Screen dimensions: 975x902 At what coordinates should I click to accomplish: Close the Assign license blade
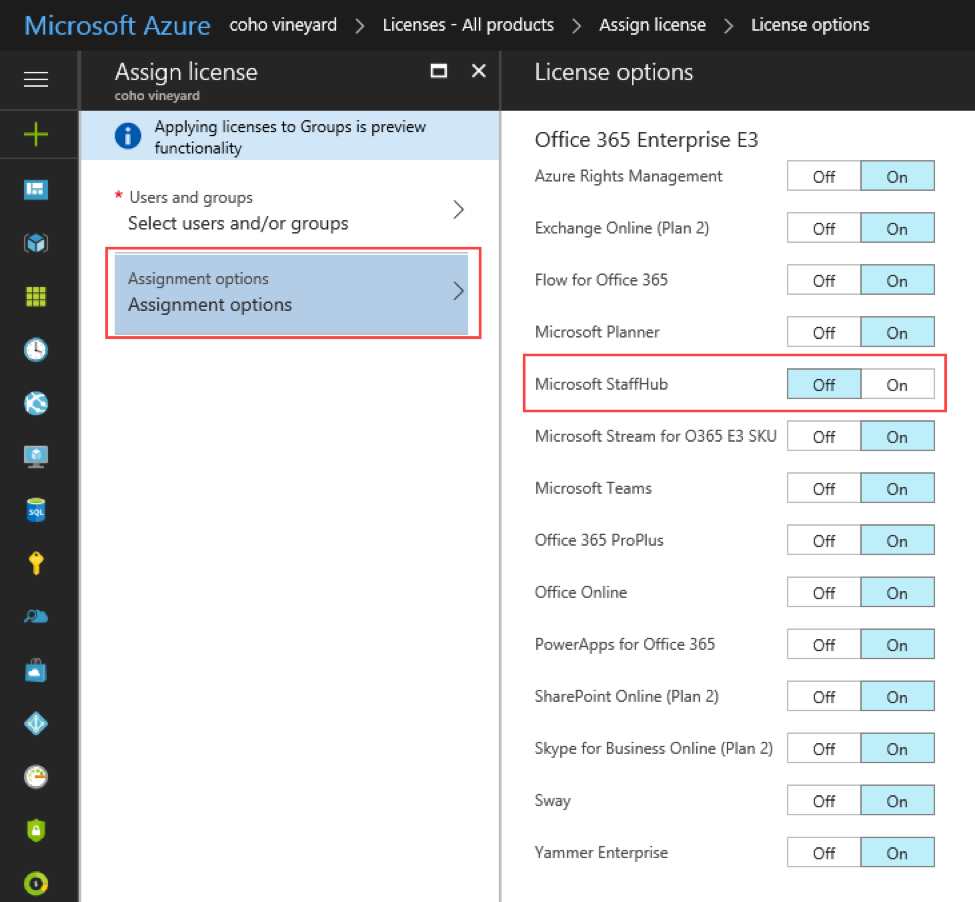(x=479, y=71)
